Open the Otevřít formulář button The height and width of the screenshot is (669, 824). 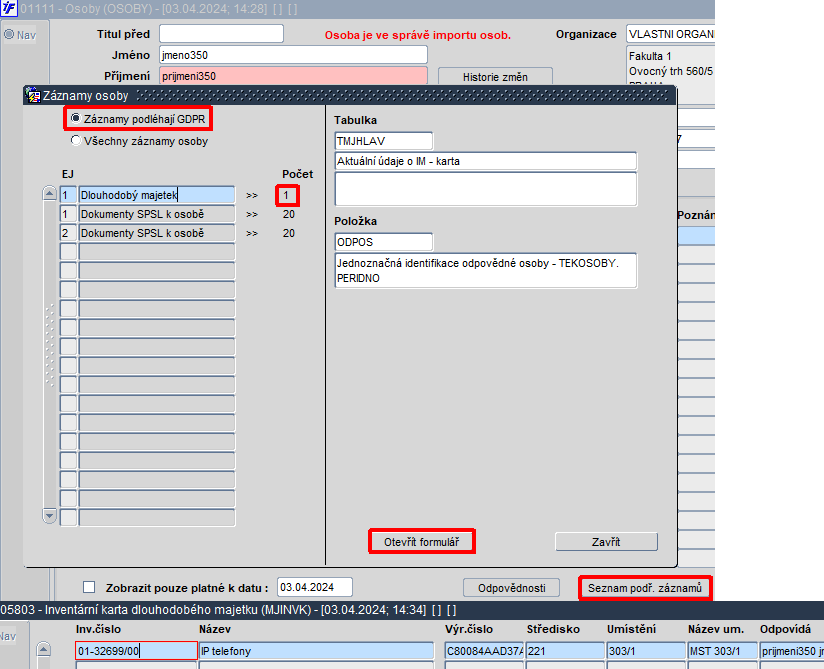point(421,542)
